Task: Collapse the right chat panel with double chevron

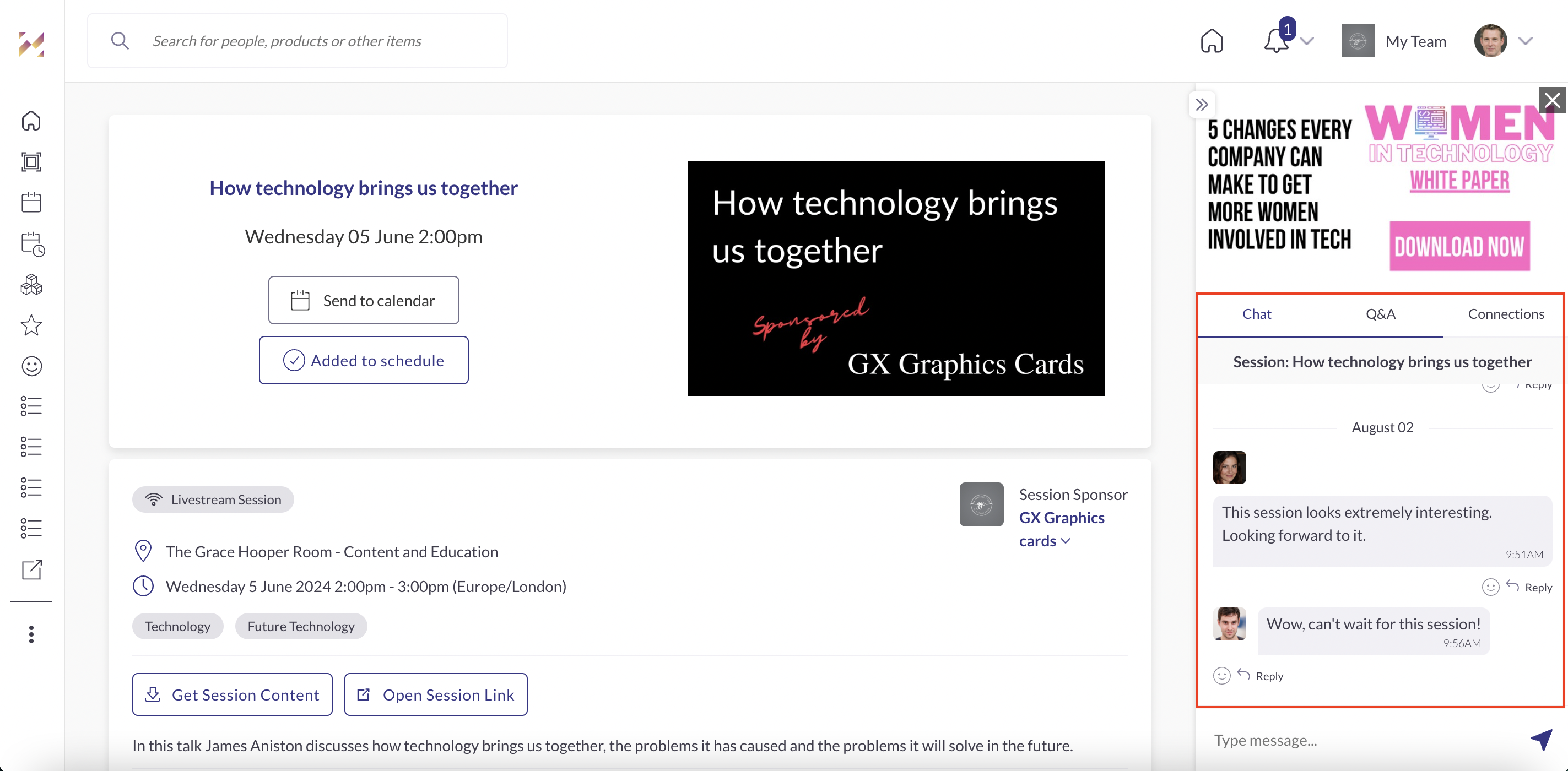Action: pyautogui.click(x=1201, y=105)
